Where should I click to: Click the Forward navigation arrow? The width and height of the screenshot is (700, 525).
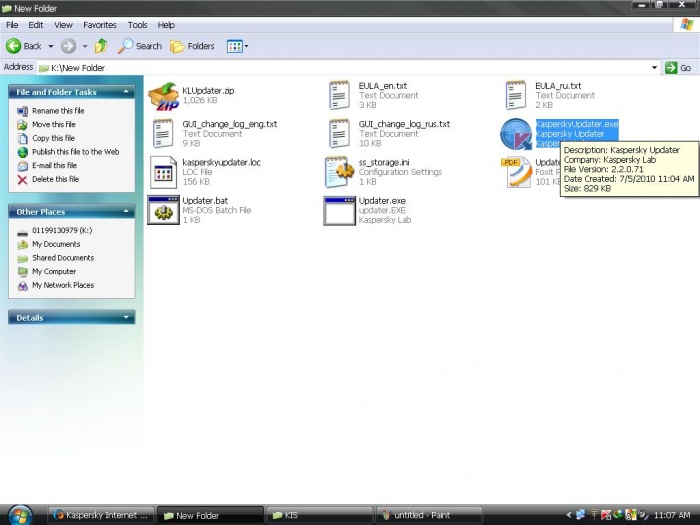(68, 46)
